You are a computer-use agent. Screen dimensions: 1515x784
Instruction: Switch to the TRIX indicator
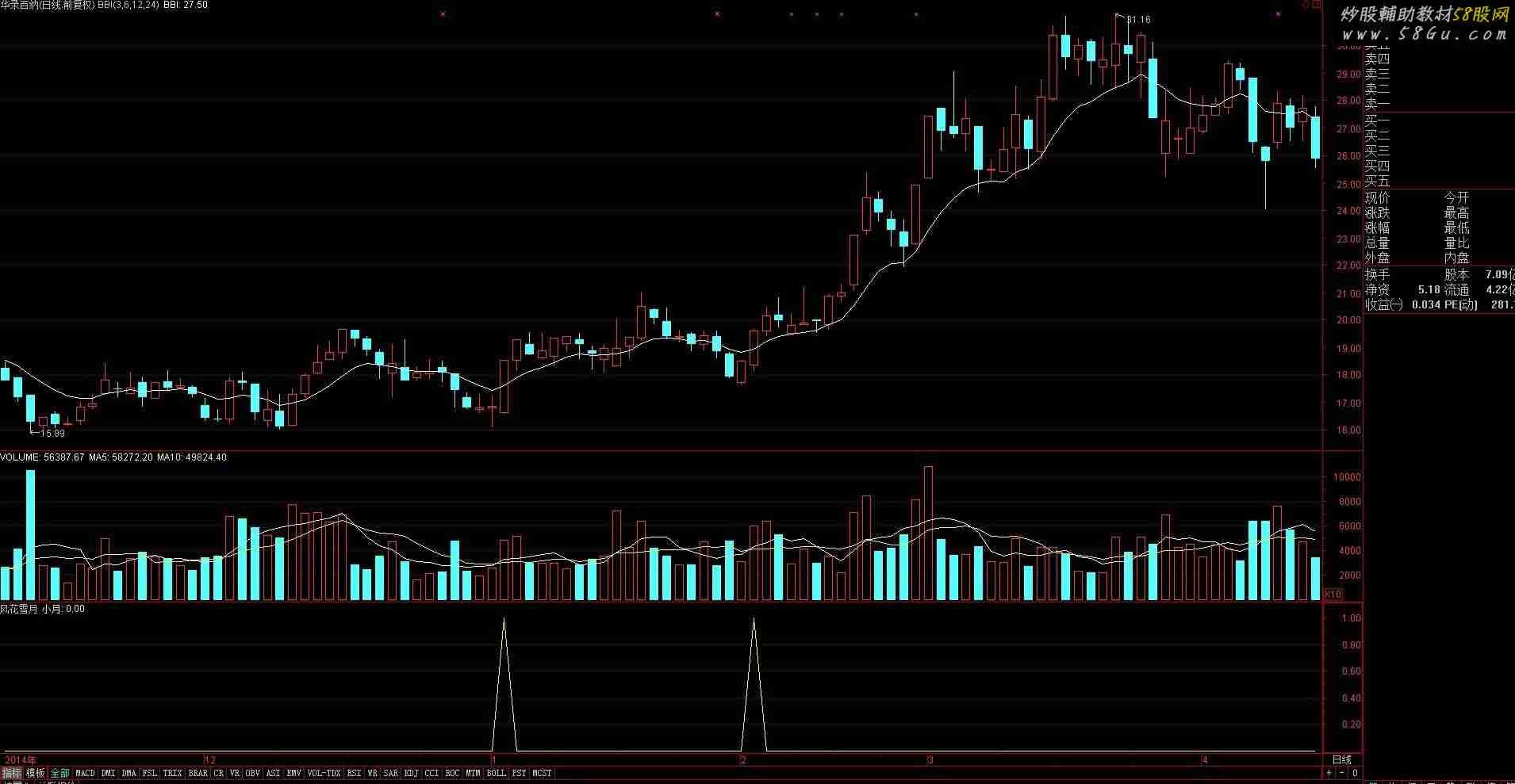(172, 773)
